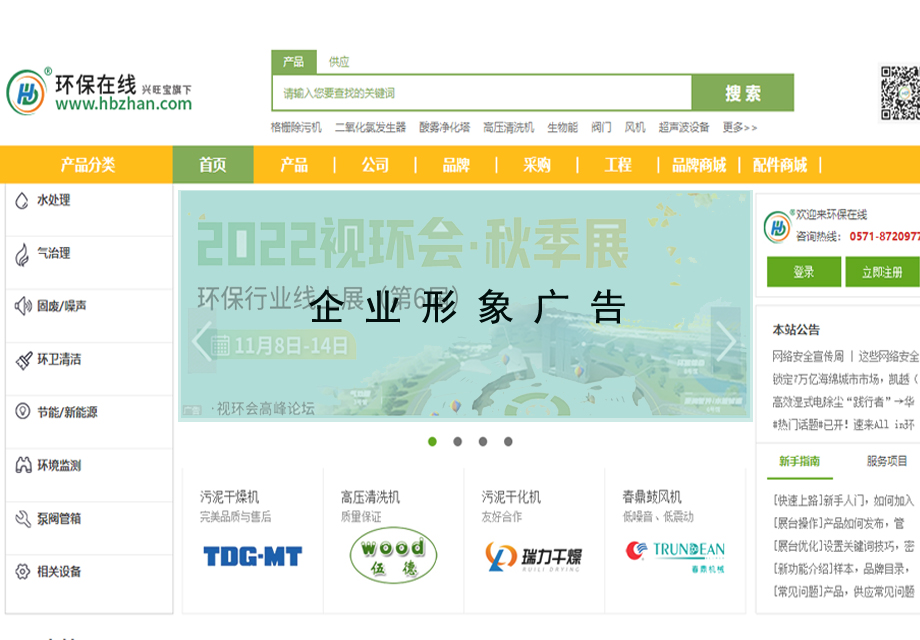This screenshot has height=640, width=920.
Task: Switch to the second carousel slide dot
Action: pyautogui.click(x=457, y=441)
